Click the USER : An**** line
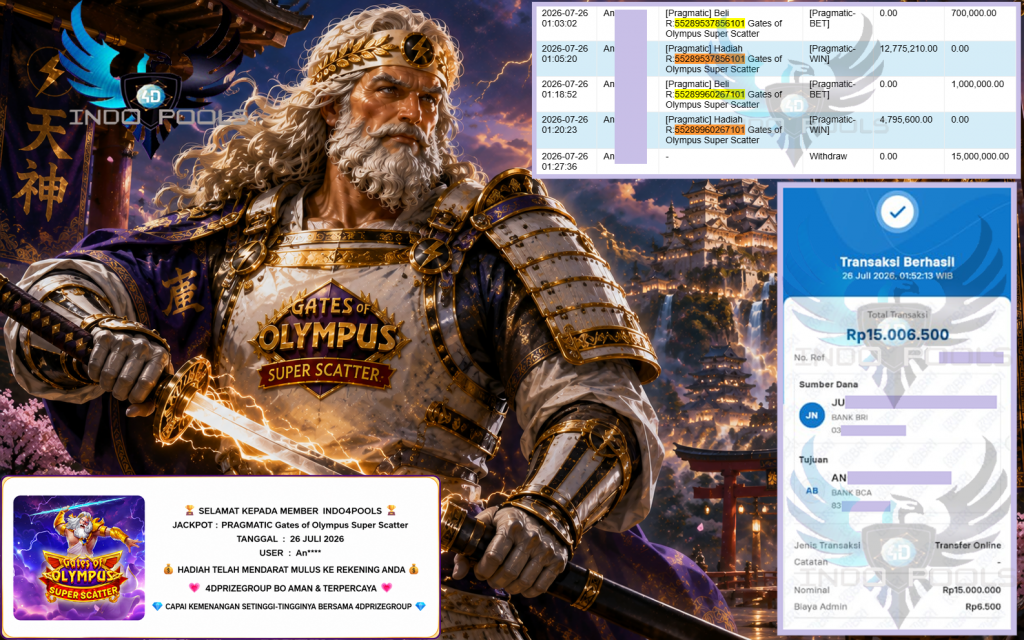This screenshot has height=640, width=1024. pyautogui.click(x=290, y=553)
